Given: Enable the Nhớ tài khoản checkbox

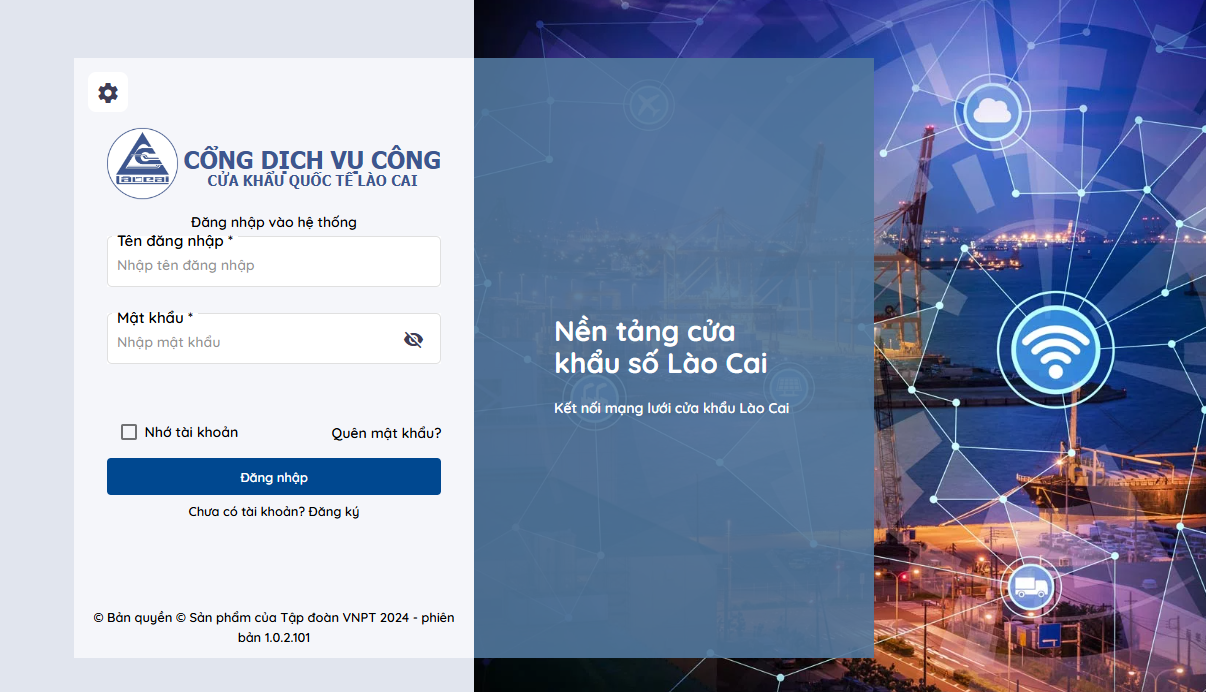Looking at the screenshot, I should 129,432.
